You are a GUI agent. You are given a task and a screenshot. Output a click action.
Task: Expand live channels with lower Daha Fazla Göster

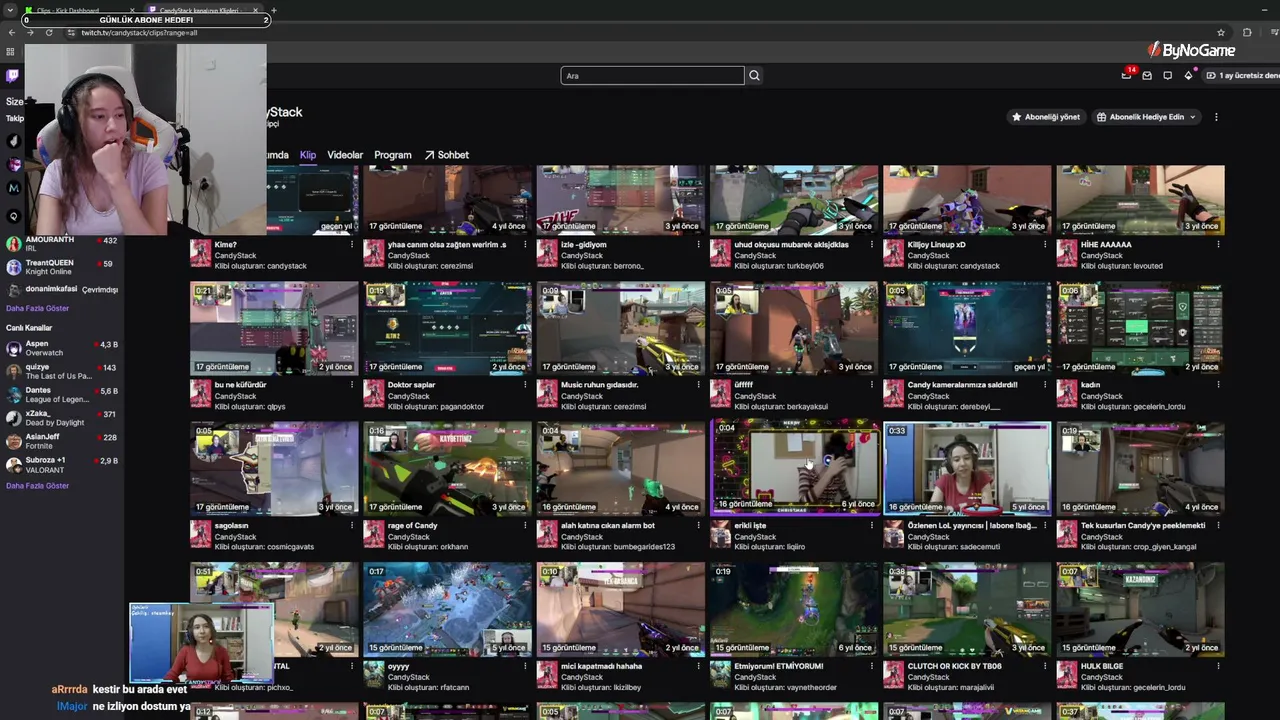tap(38, 486)
